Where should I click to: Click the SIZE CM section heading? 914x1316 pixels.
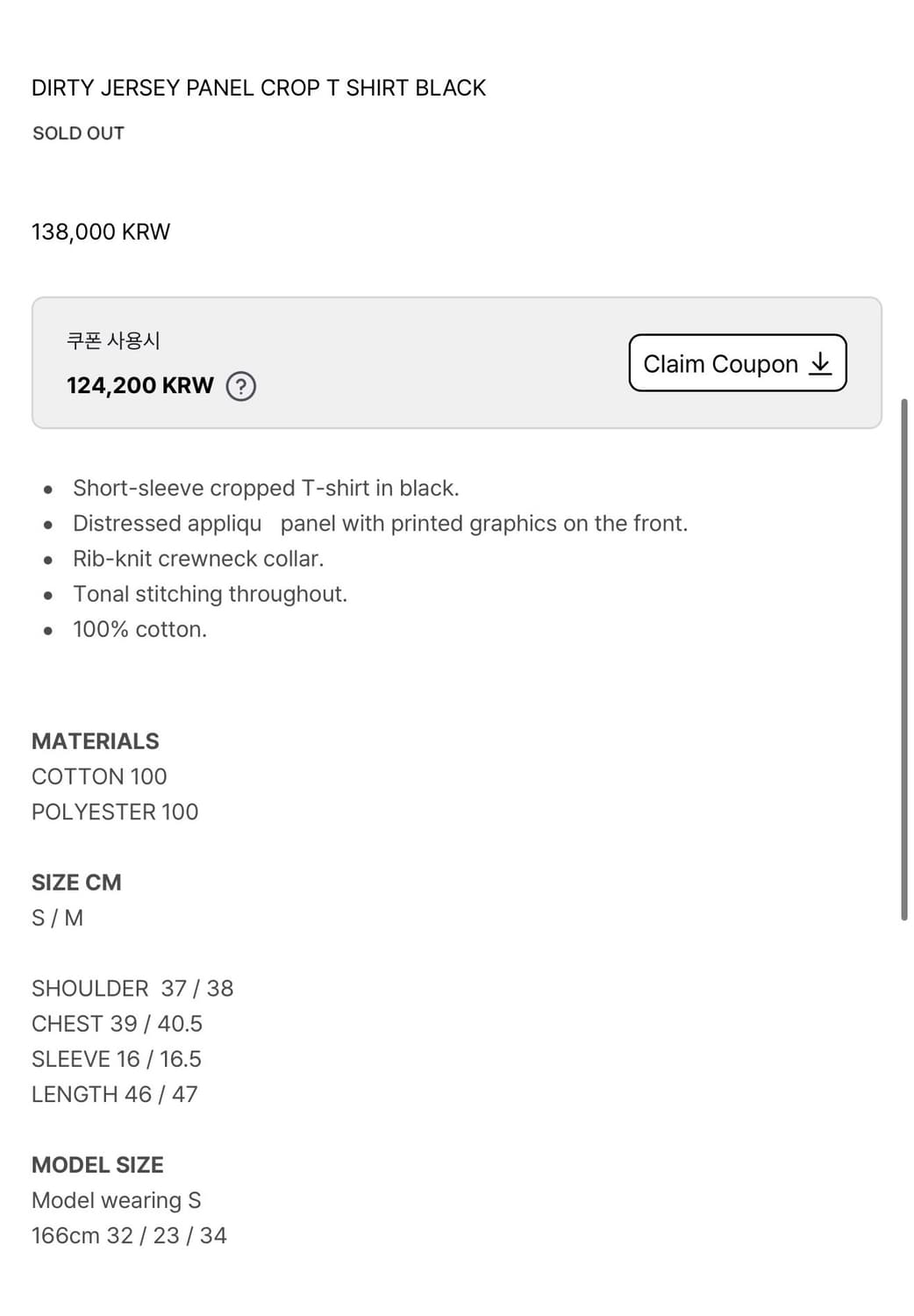[76, 883]
